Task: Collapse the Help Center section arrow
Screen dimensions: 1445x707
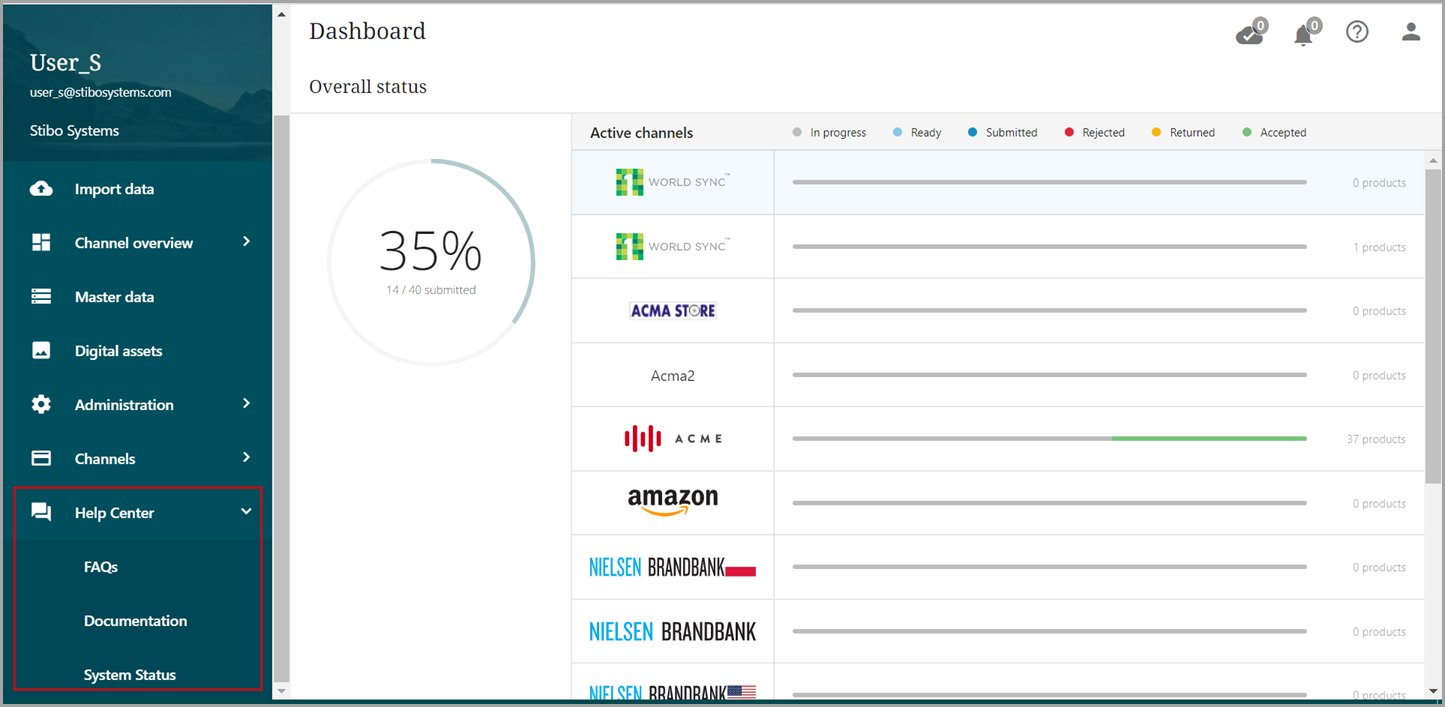Action: click(246, 512)
